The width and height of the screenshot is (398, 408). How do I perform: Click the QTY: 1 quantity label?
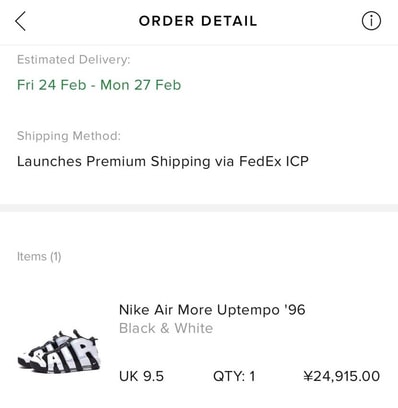coord(234,376)
